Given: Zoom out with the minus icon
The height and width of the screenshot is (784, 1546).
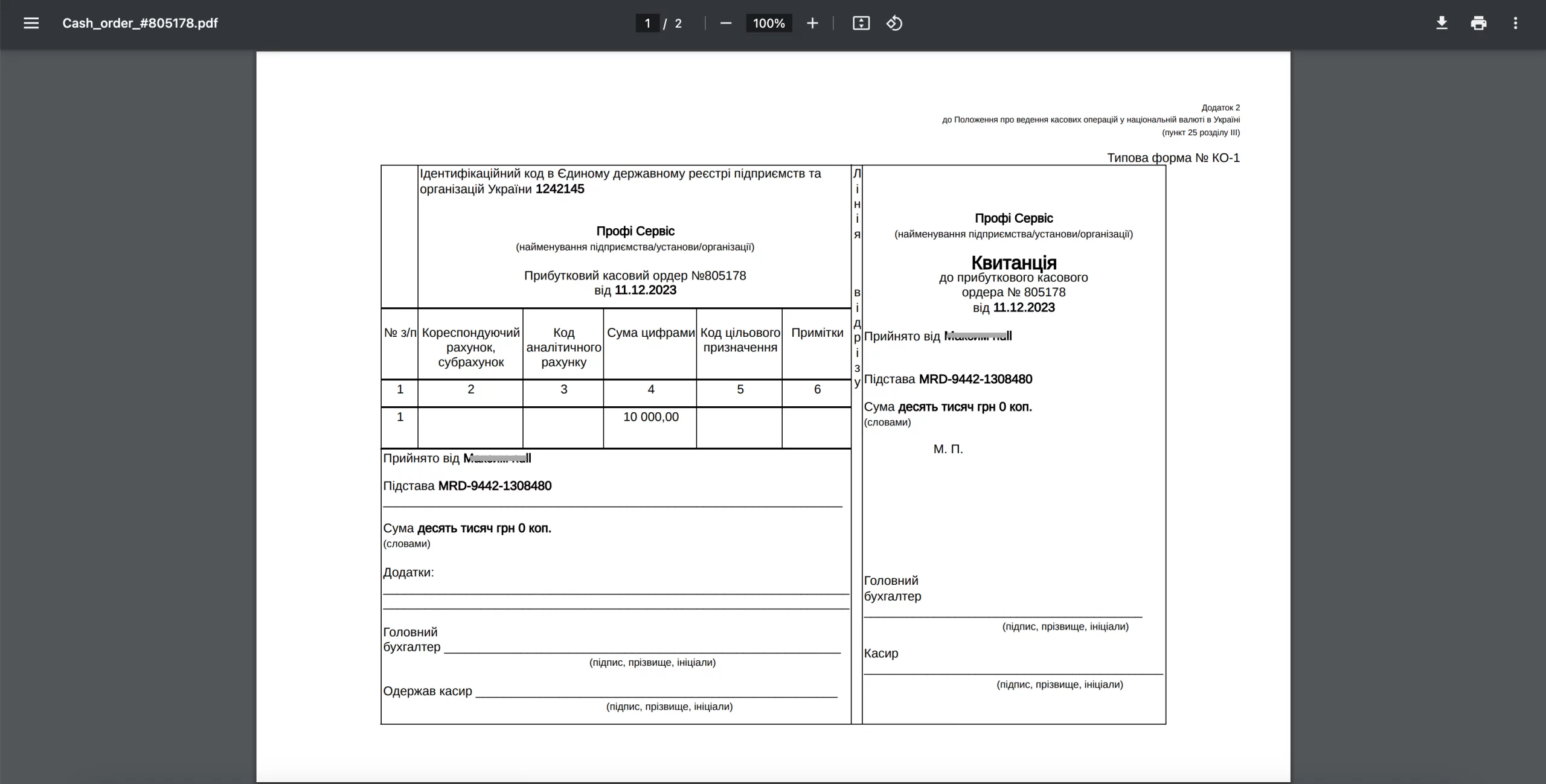Looking at the screenshot, I should point(726,23).
